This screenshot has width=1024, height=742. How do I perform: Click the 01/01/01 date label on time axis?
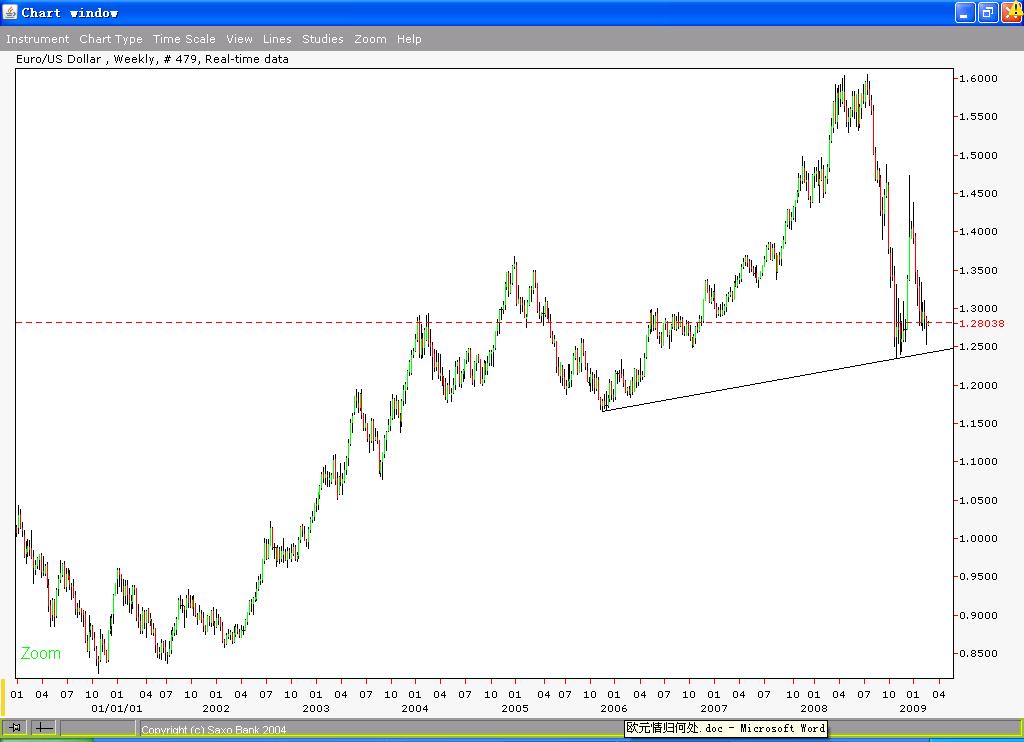pyautogui.click(x=116, y=708)
